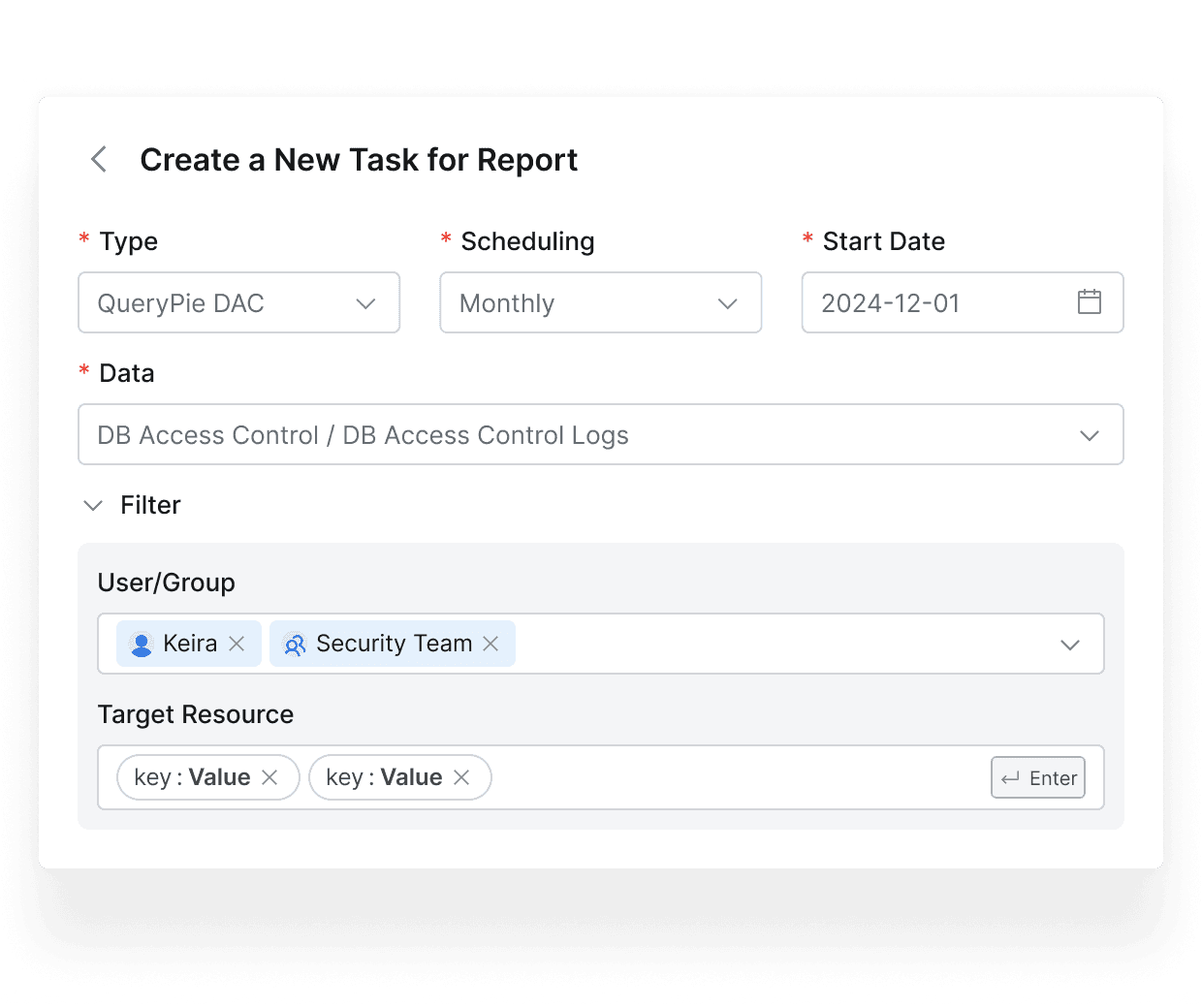Collapse the Filter section chevron
1202x1008 pixels.
[x=93, y=506]
